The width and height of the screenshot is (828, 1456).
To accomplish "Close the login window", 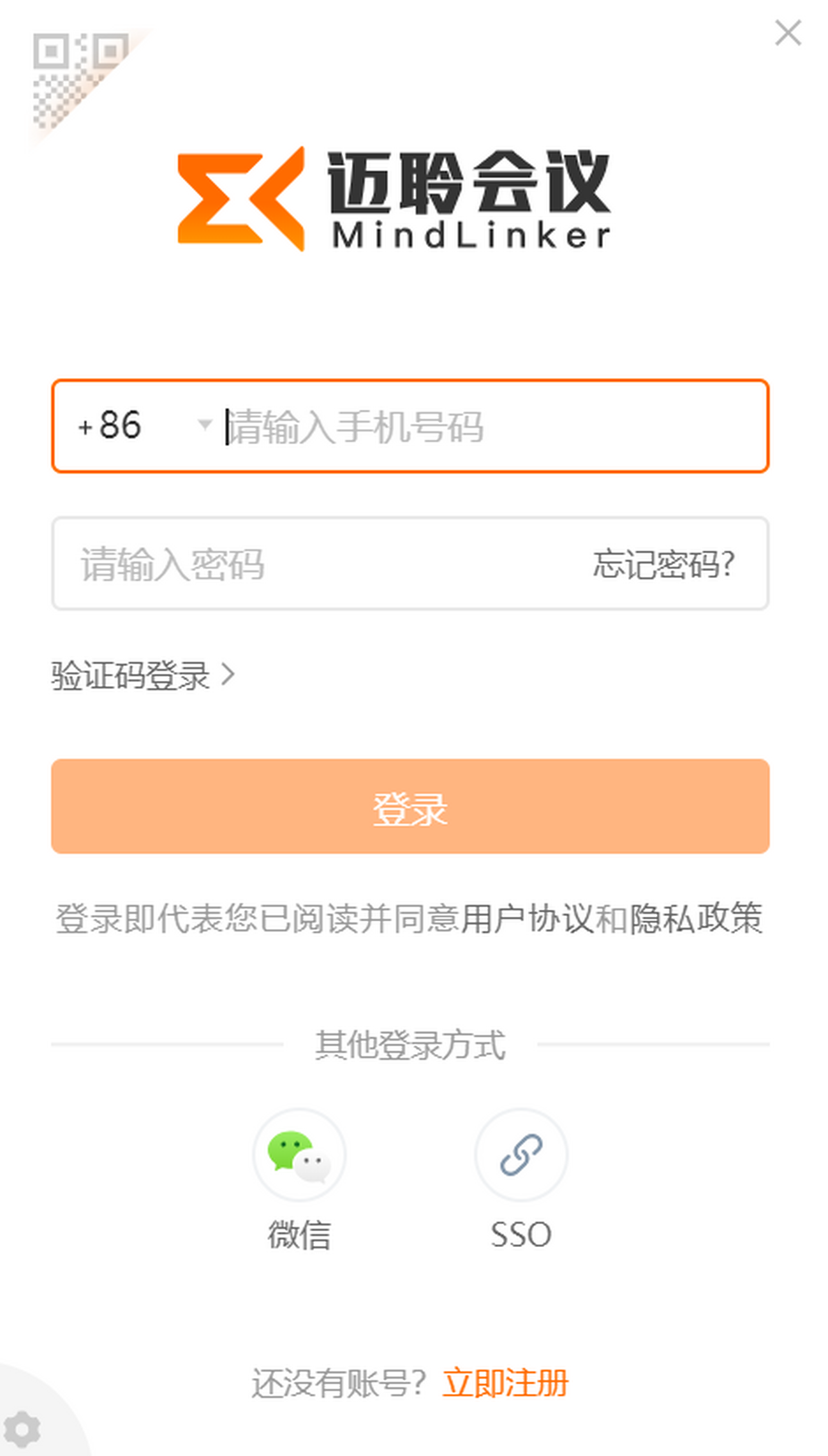I will pos(787,33).
